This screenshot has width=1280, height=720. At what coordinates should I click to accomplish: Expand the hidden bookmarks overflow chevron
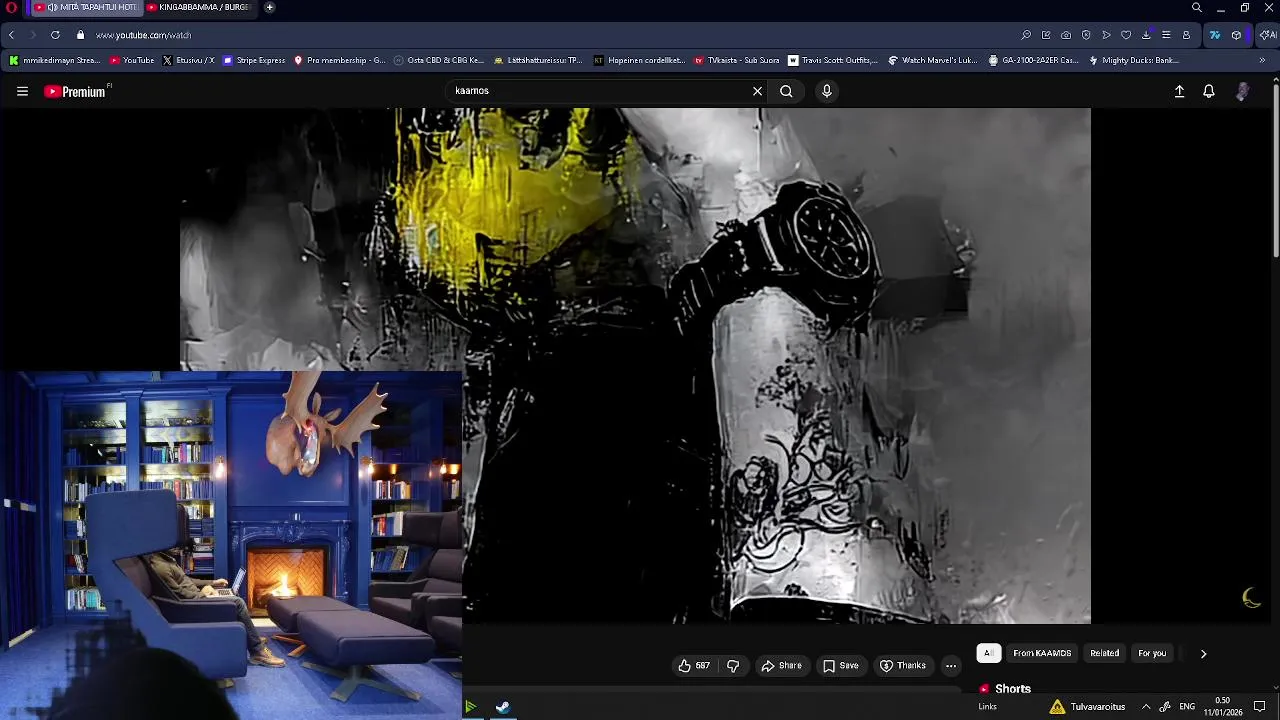[x=1262, y=60]
